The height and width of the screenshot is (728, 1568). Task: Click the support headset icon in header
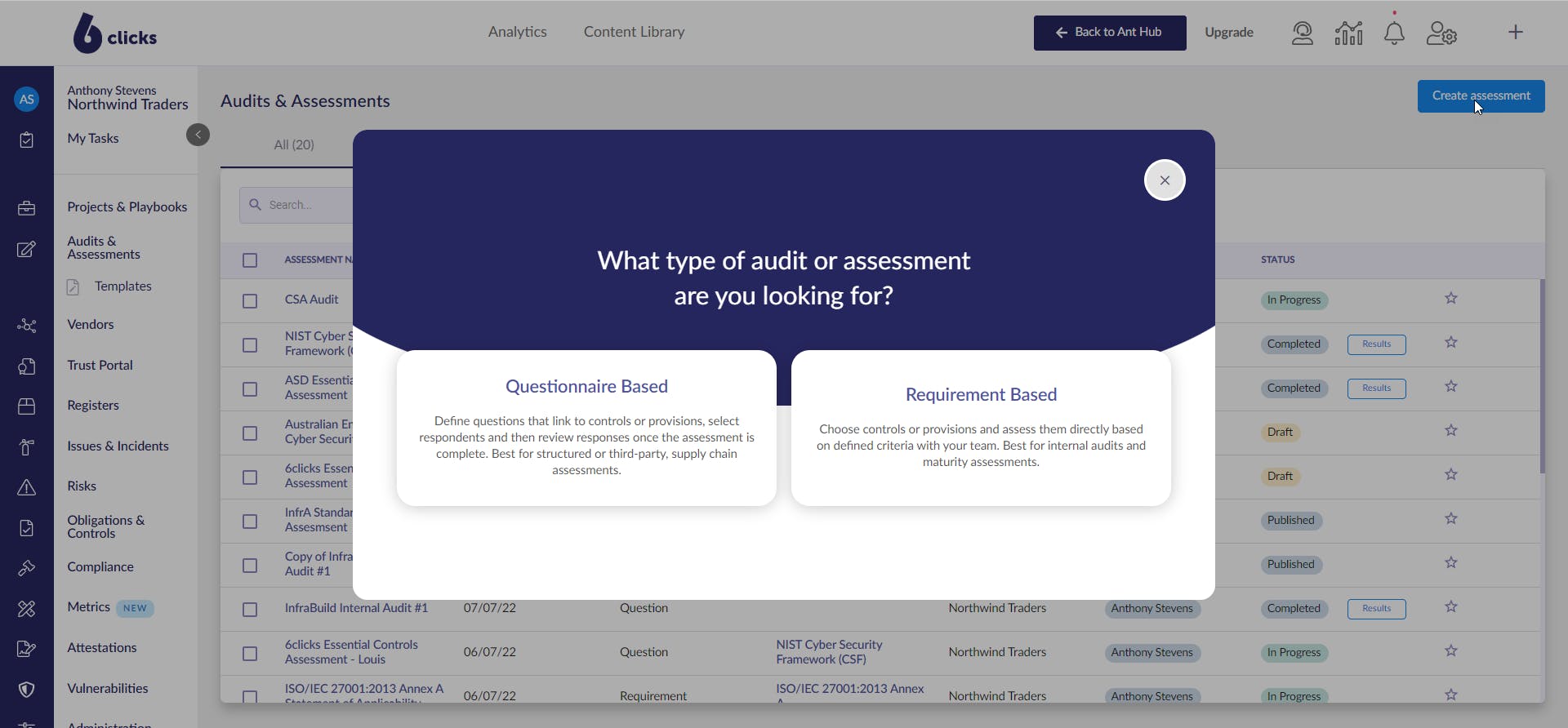[x=1303, y=33]
